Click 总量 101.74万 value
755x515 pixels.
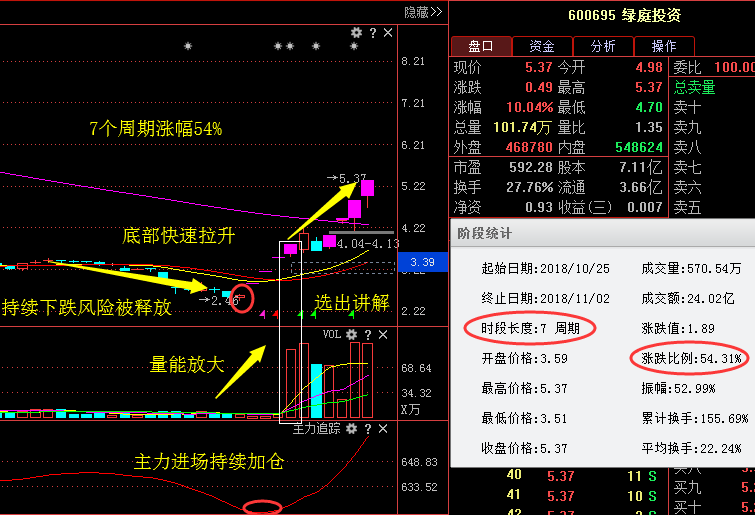522,127
